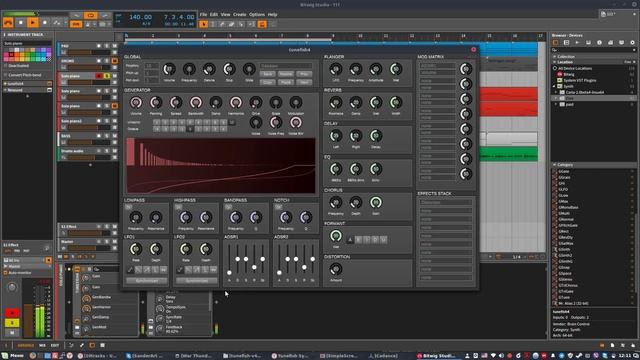
Task: Toggle the Lowpass filter On button
Action: [129, 207]
